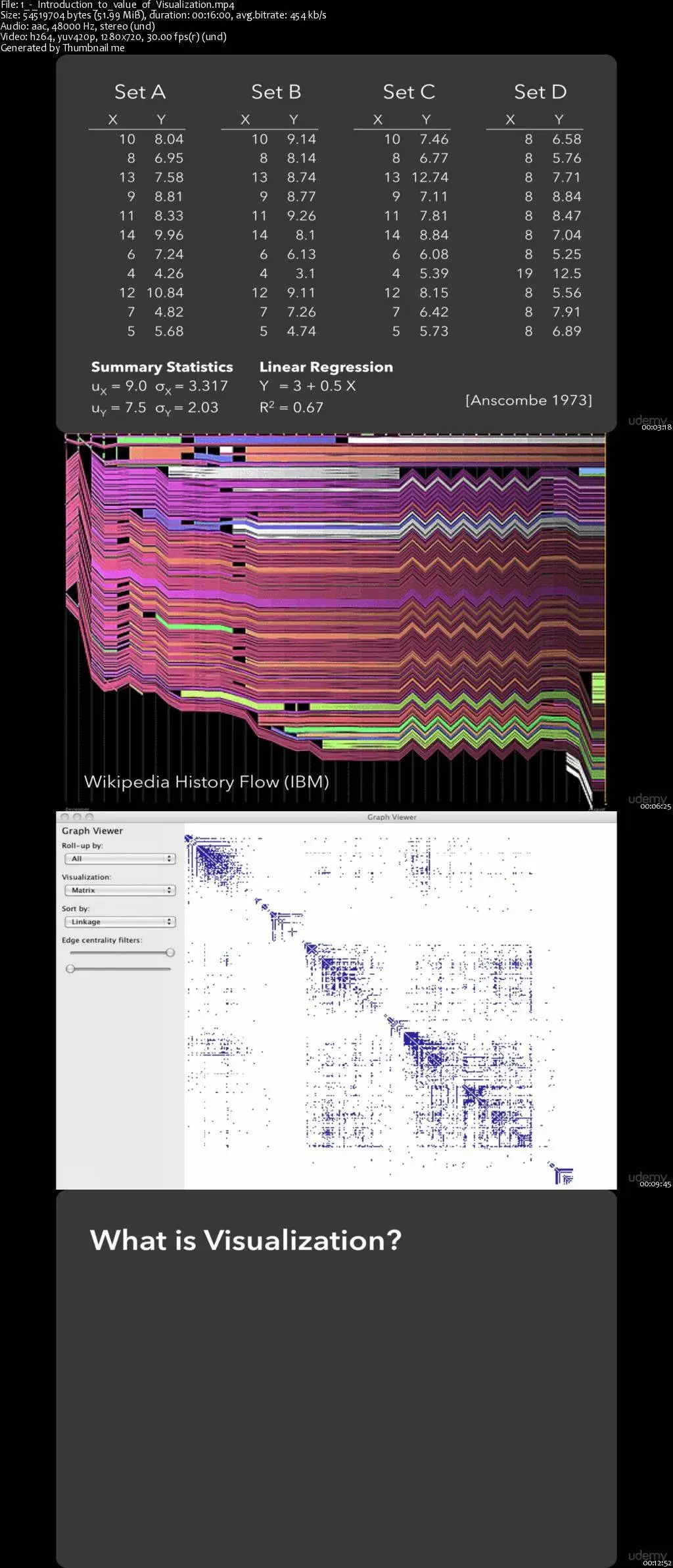Image resolution: width=673 pixels, height=1568 pixels.
Task: Click the 'Set C' table heading
Action: 409,92
